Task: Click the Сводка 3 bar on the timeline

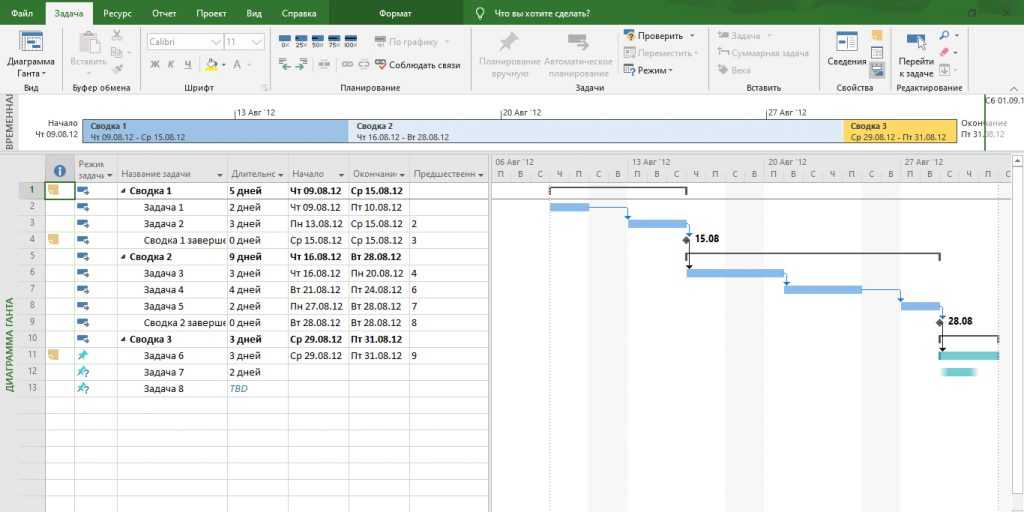Action: tap(900, 132)
